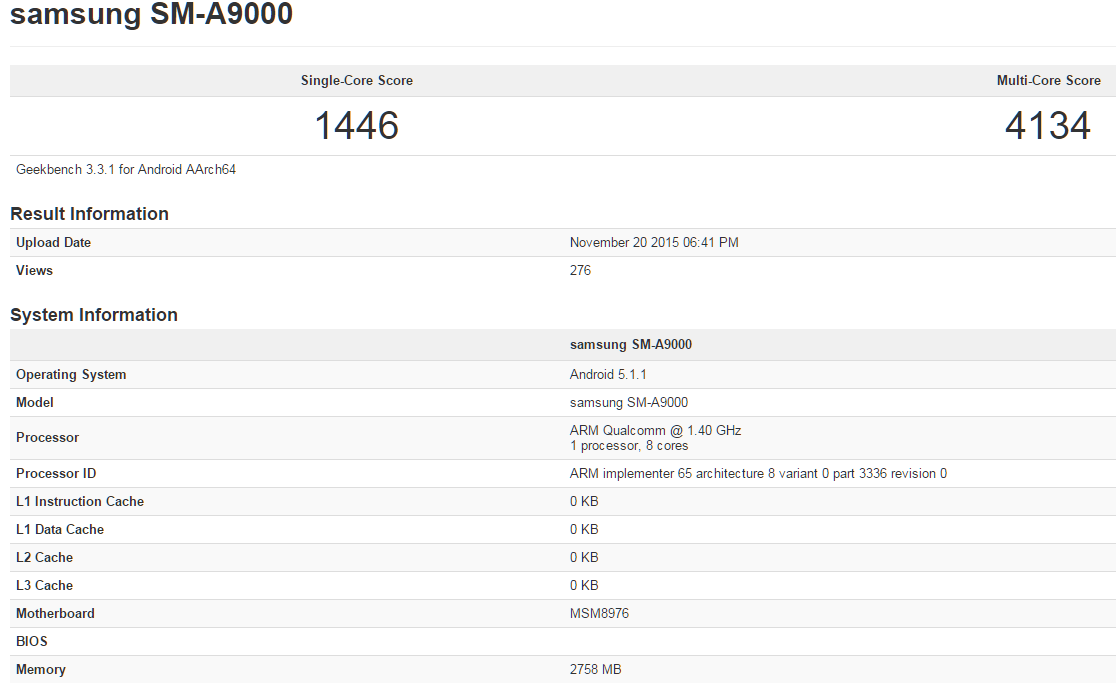Click the samsung SM-A9000 page title link
Viewport: 1116px width, 684px height.
coord(150,15)
